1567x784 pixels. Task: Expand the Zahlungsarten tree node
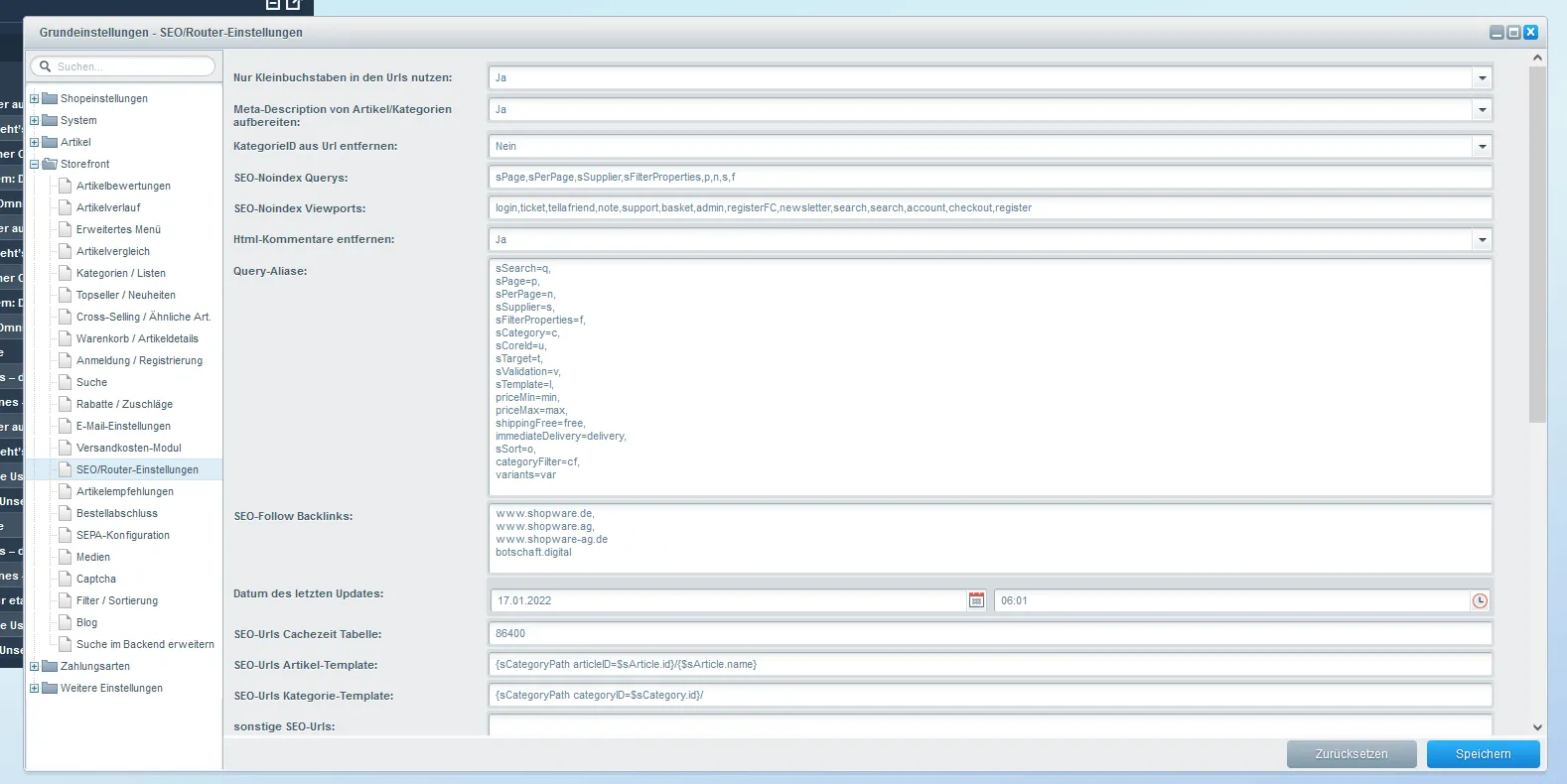click(35, 666)
